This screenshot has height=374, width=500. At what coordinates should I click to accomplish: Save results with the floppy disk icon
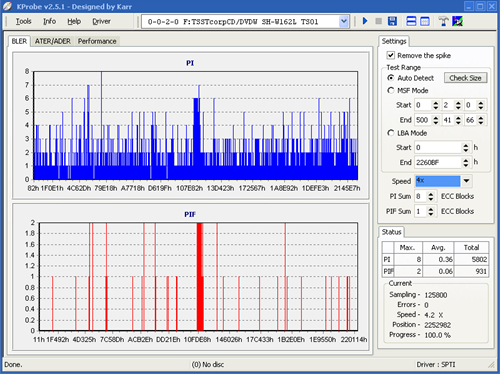tap(392, 21)
